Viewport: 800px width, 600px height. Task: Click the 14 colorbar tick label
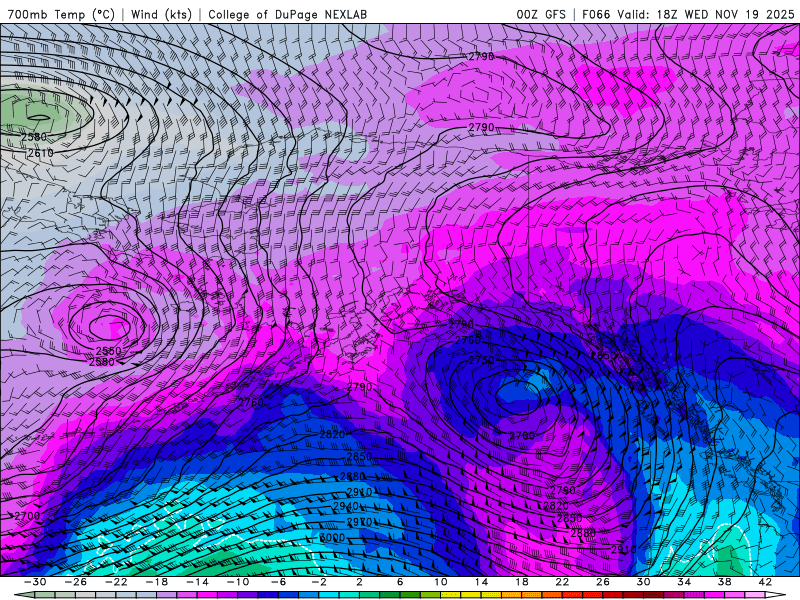tap(481, 582)
